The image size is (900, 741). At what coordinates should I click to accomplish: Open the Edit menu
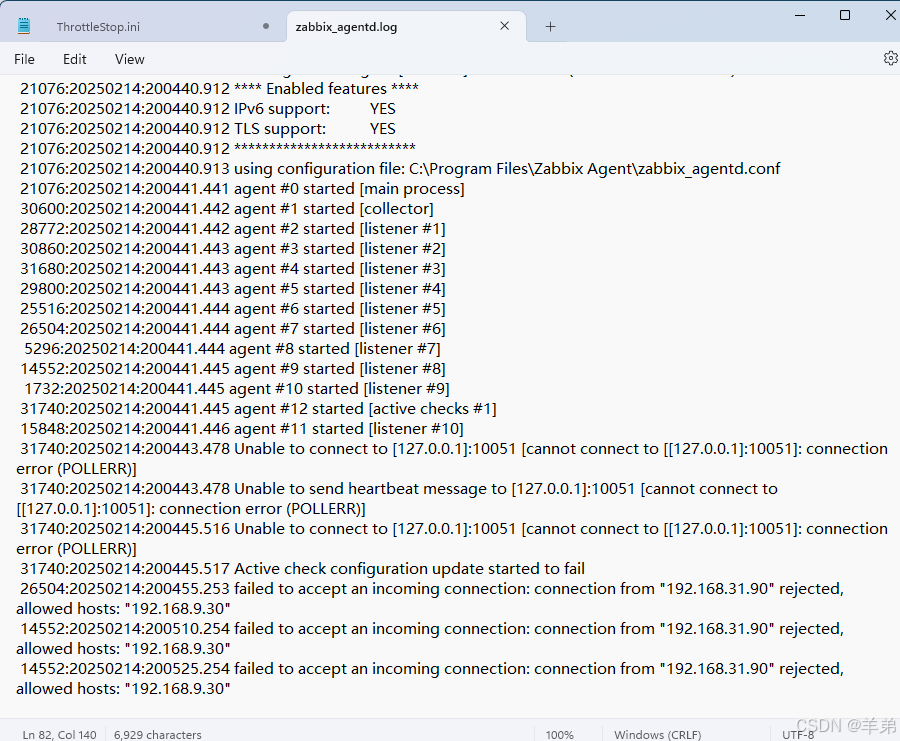pos(74,59)
